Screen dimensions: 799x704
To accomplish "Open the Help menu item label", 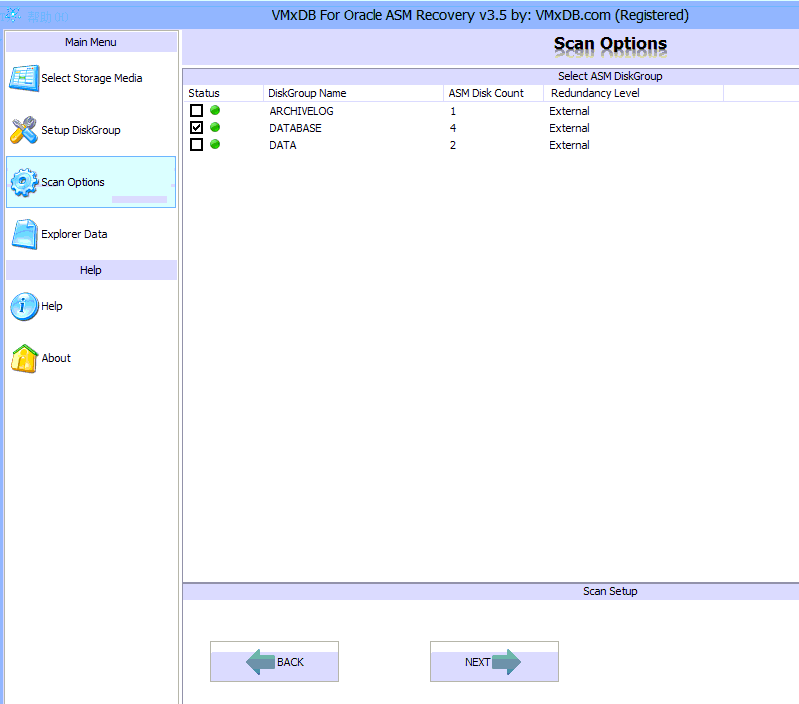I will pos(51,306).
